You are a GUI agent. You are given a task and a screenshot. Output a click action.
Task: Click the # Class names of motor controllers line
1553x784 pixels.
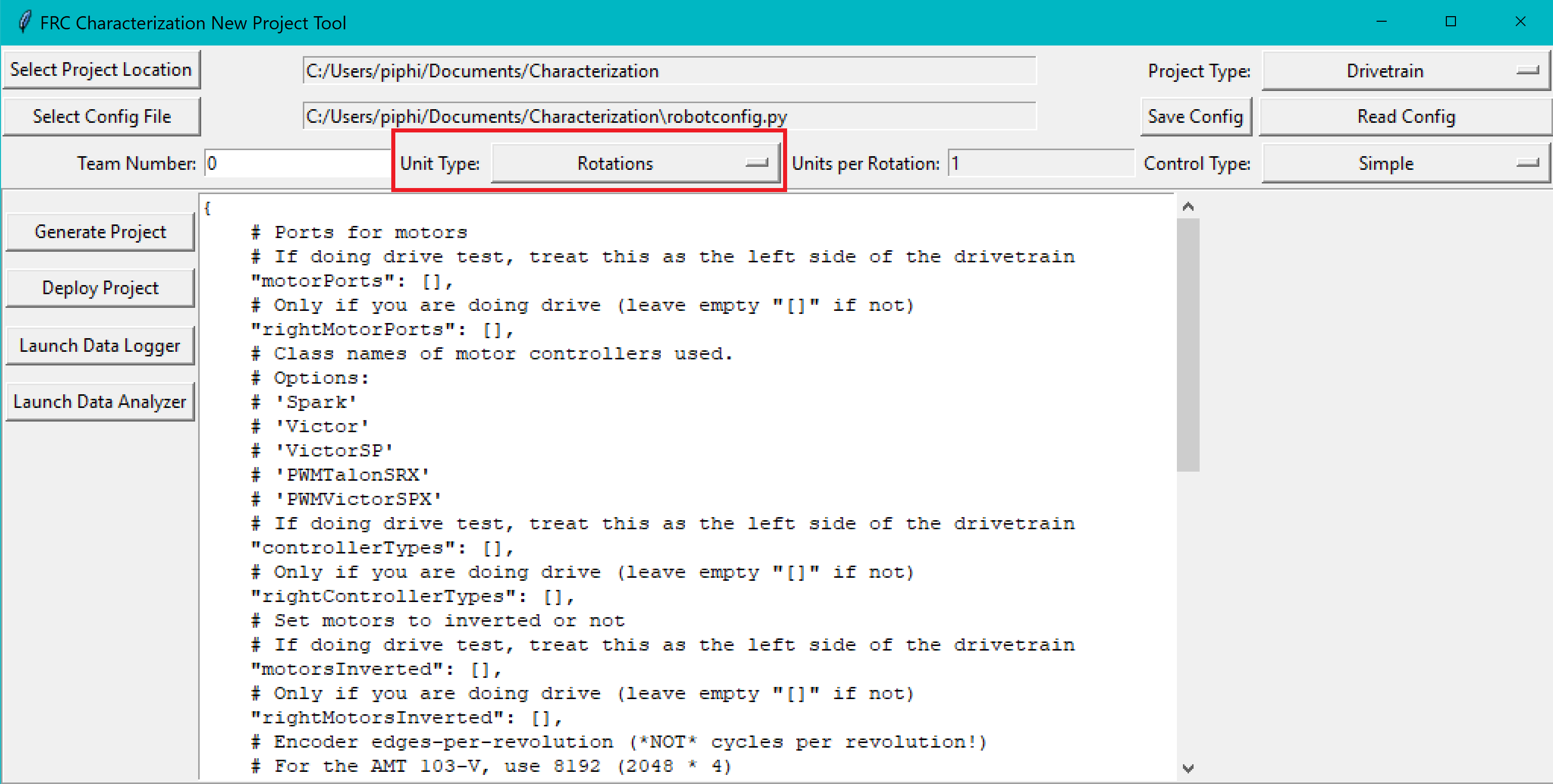click(492, 354)
